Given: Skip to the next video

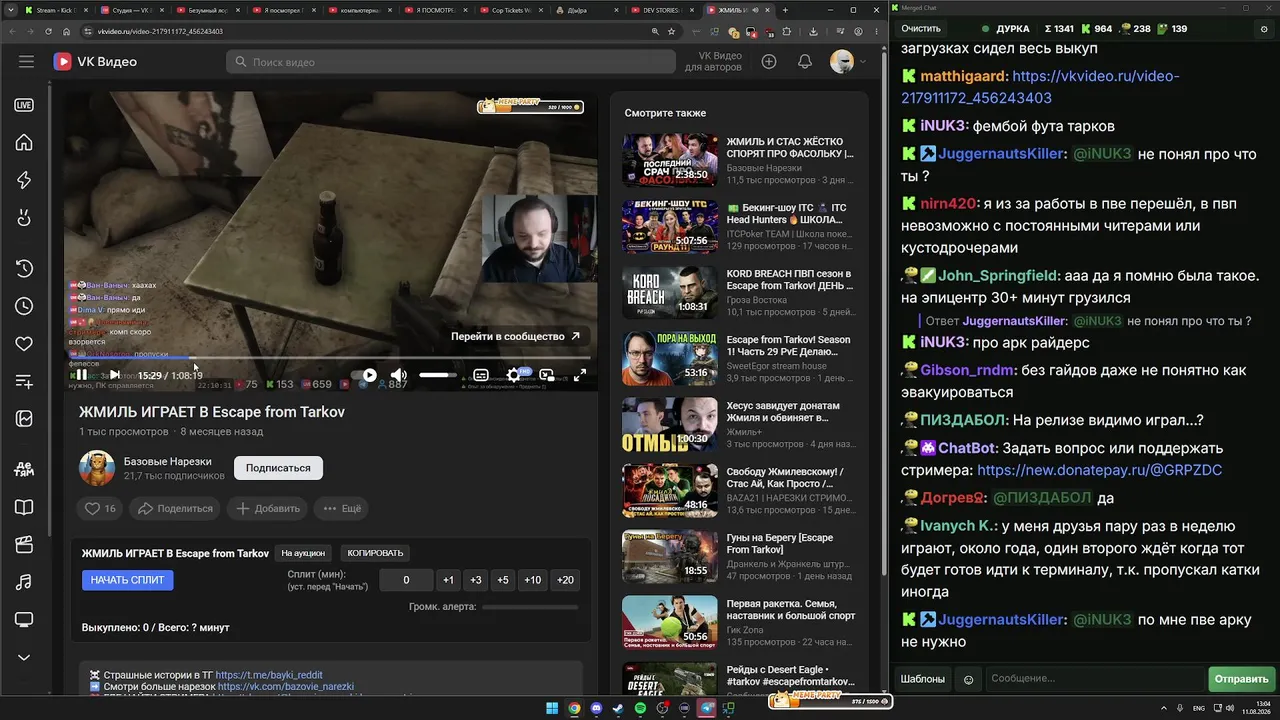Looking at the screenshot, I should [115, 375].
